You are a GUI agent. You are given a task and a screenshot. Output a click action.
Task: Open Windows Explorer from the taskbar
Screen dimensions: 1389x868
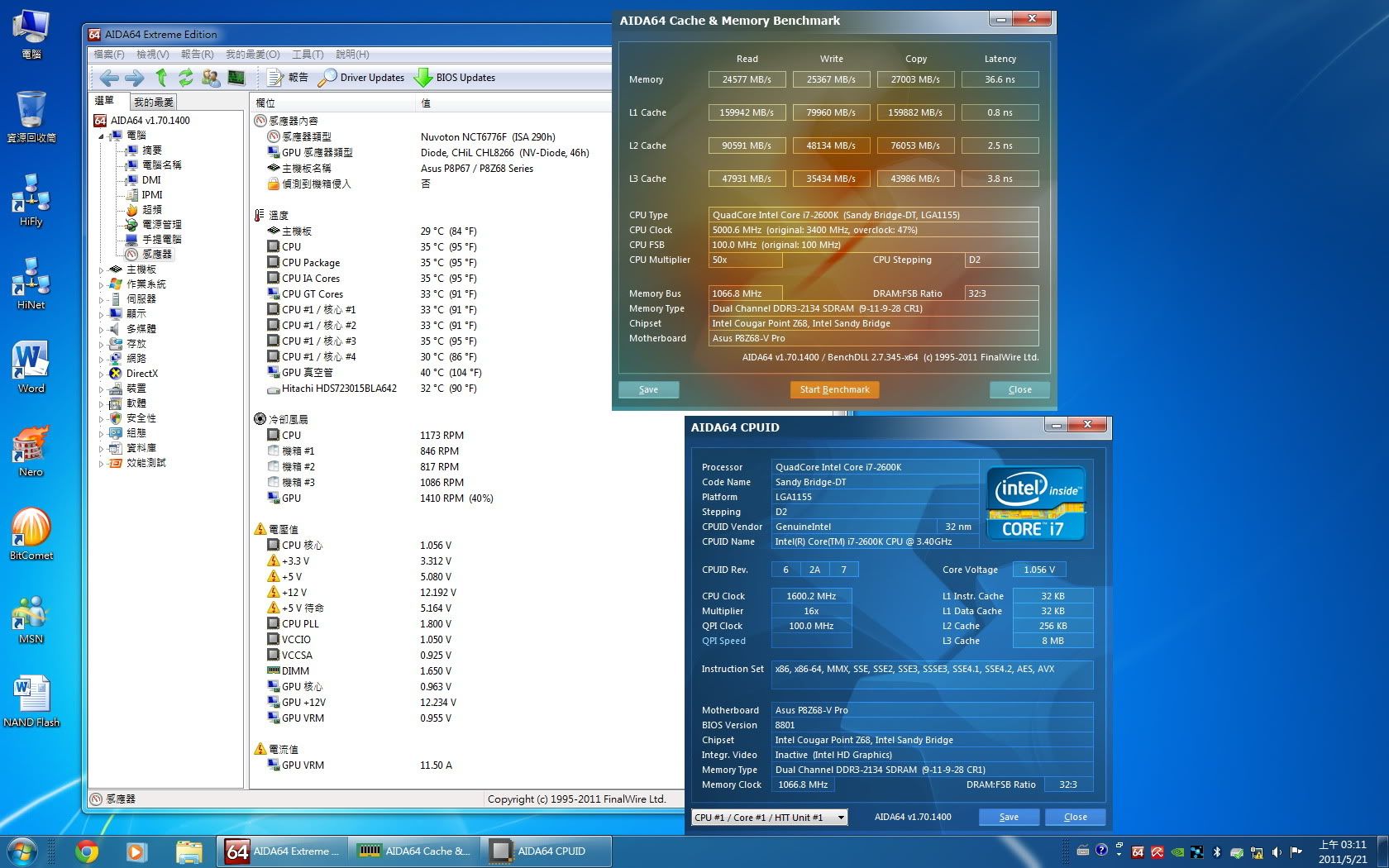[189, 851]
